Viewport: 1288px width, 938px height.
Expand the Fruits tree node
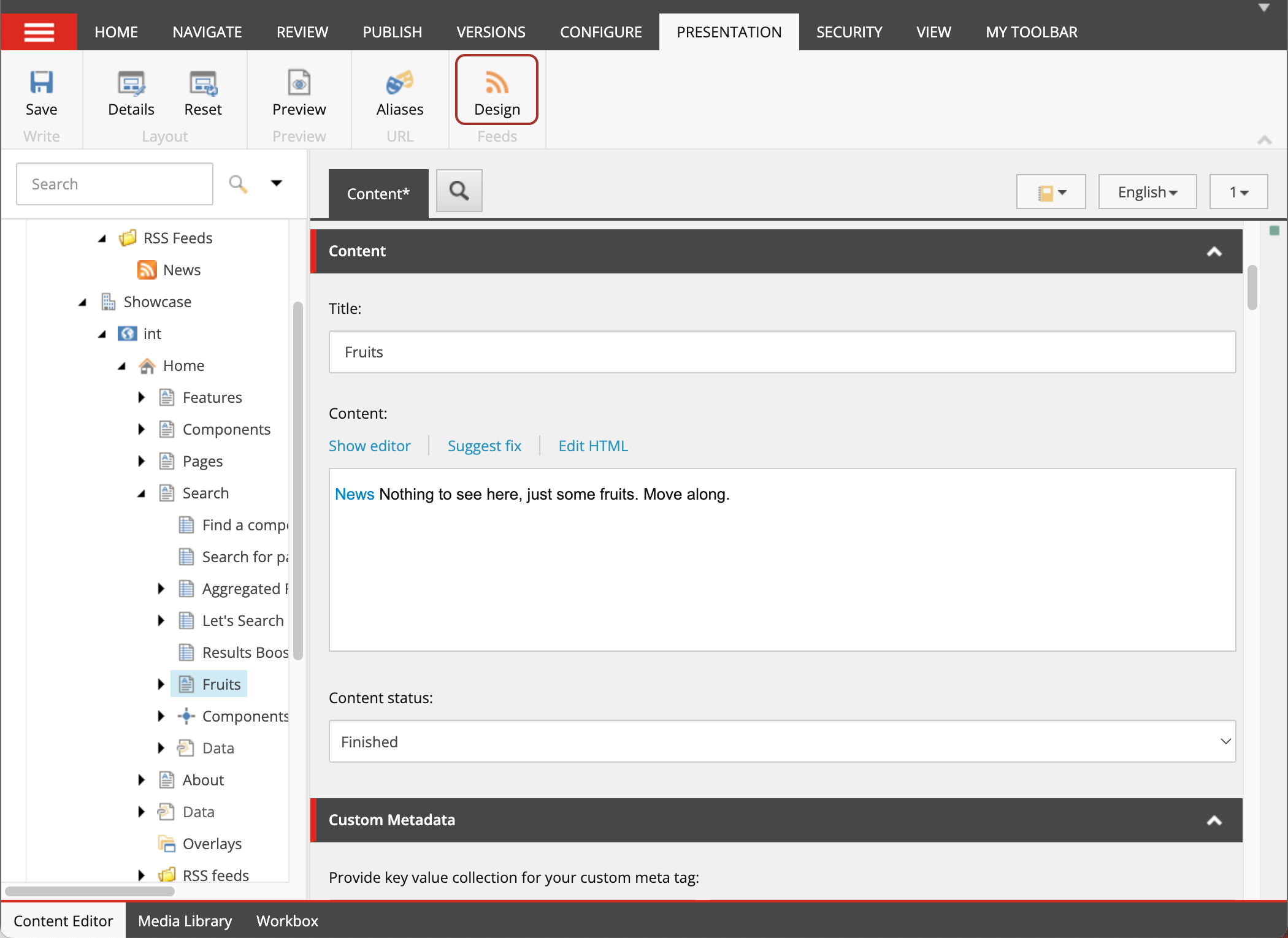point(161,684)
